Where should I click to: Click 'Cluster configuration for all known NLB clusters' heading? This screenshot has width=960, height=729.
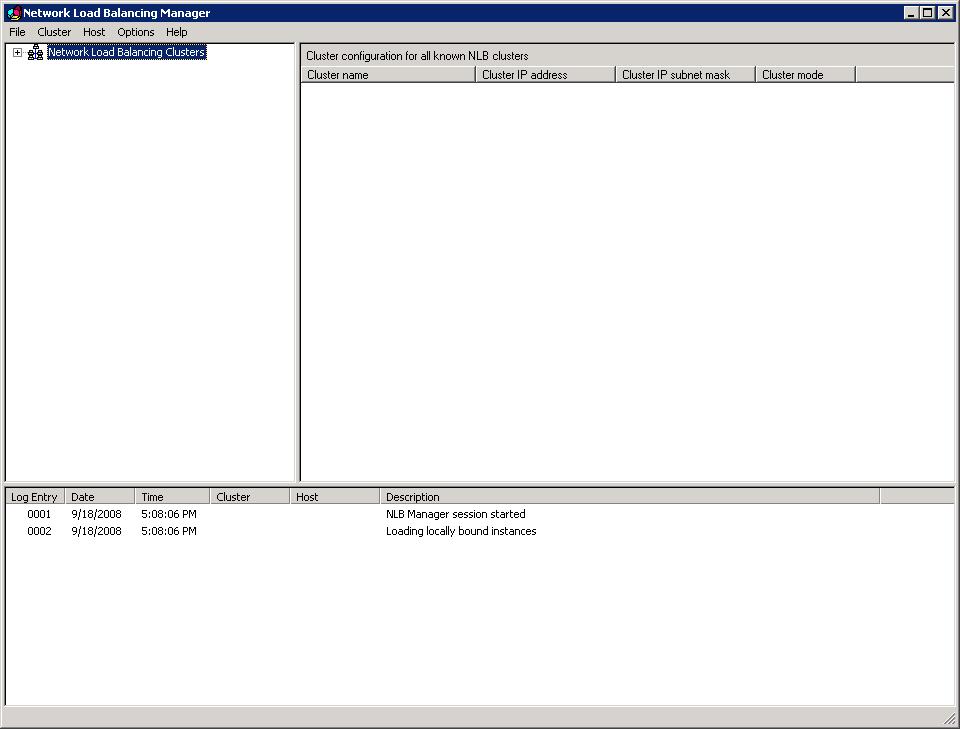417,56
